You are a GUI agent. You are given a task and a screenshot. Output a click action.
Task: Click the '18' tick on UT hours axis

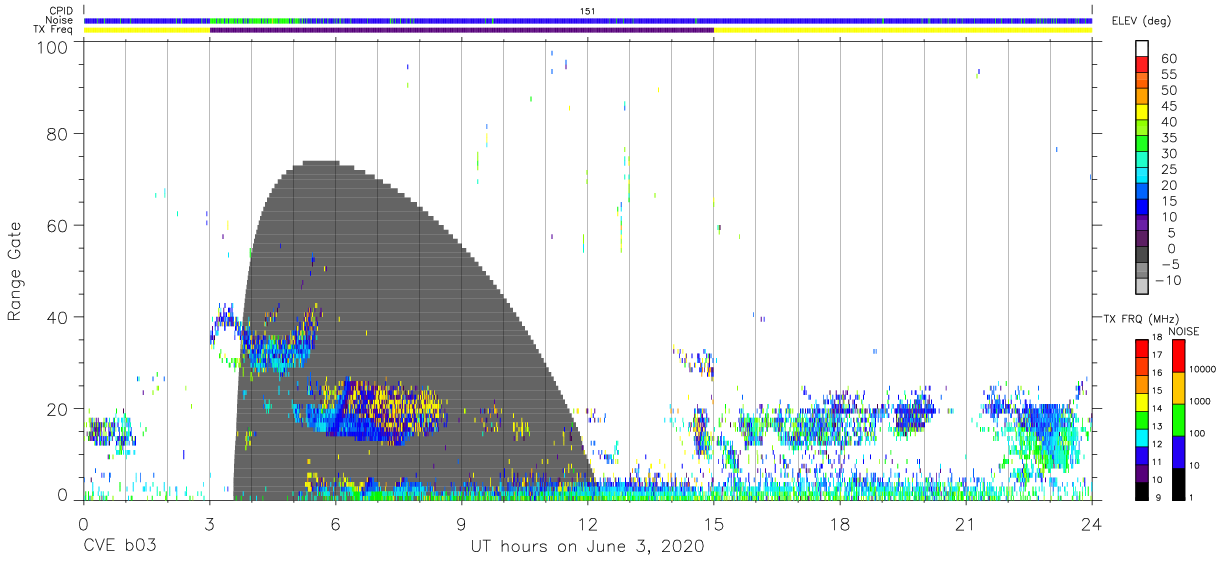(840, 524)
